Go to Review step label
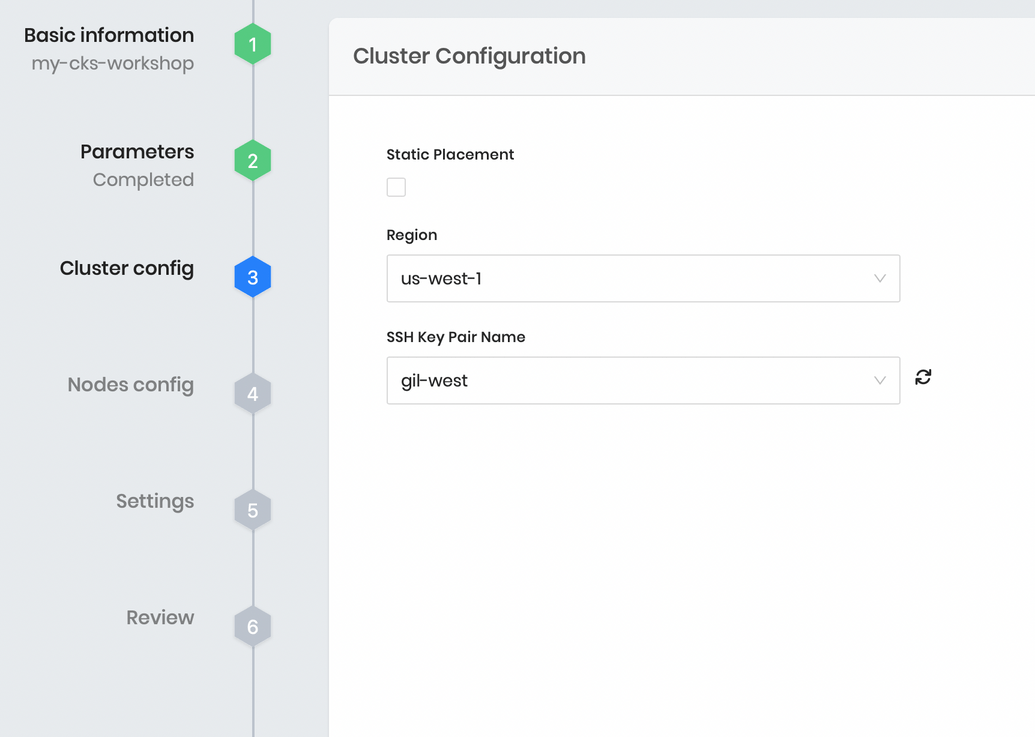1035x737 pixels. [160, 618]
